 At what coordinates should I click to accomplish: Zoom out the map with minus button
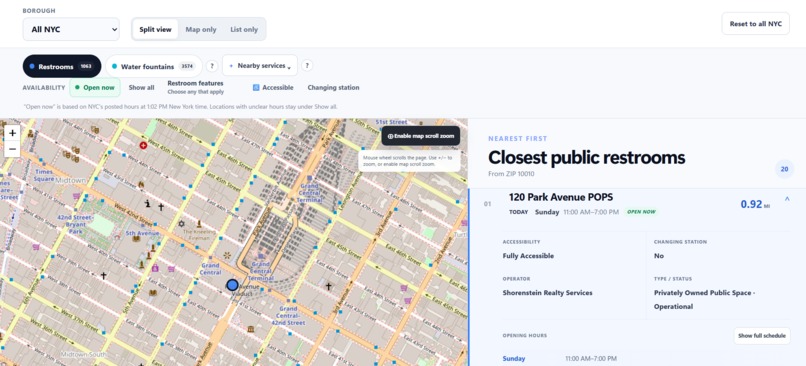tap(12, 149)
